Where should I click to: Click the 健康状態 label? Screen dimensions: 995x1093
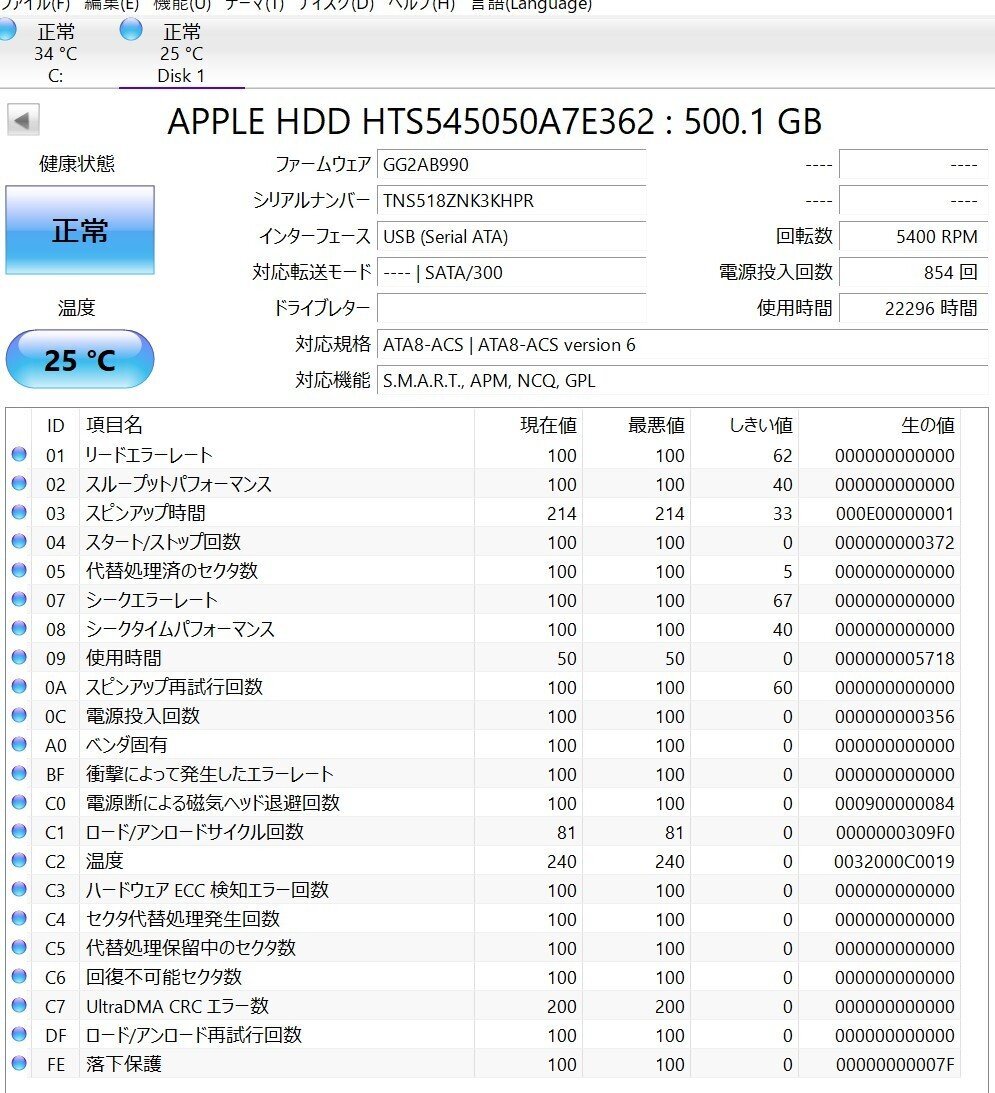point(77,164)
